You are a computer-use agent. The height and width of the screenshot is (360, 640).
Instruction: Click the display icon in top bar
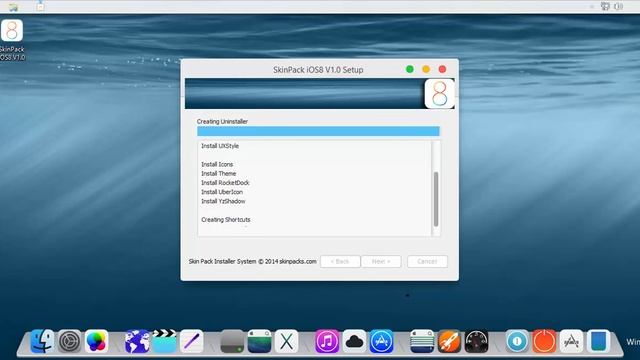(605, 6)
